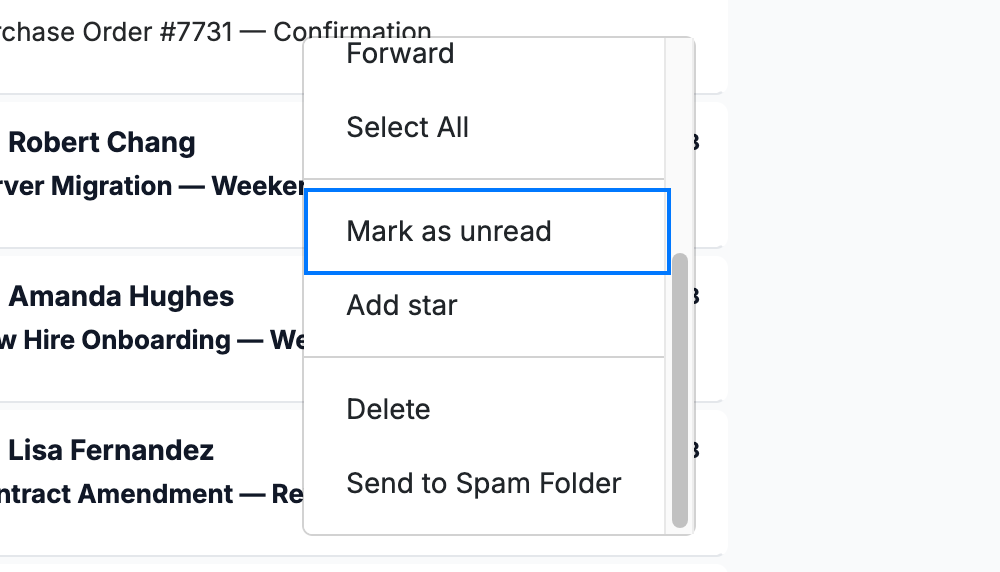Image resolution: width=1000 pixels, height=572 pixels.
Task: Click the Contract Amendment subject line
Action: [152, 494]
